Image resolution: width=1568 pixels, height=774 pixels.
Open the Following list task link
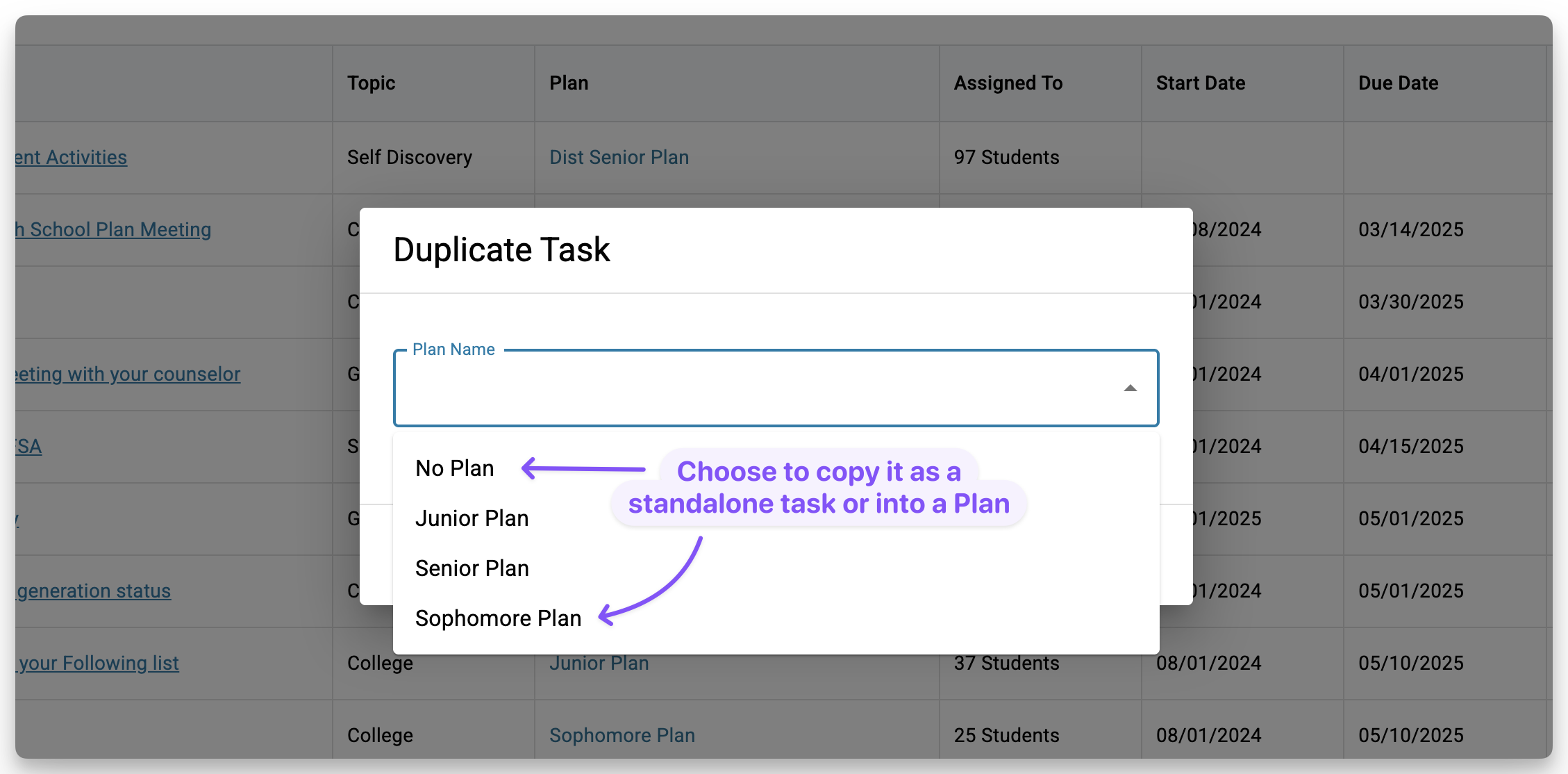(x=98, y=664)
